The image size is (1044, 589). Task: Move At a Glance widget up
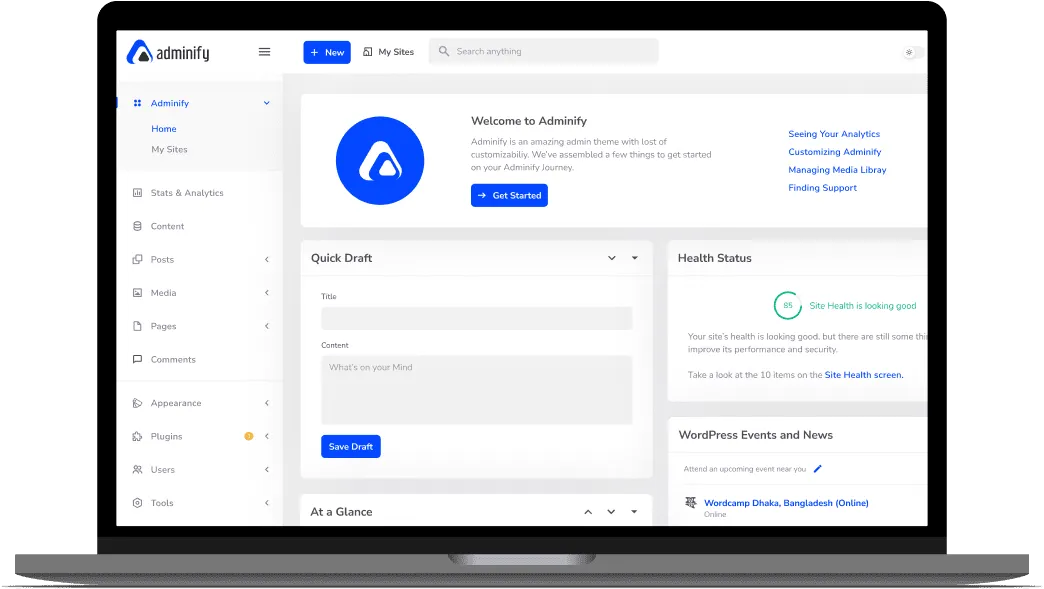click(x=588, y=512)
